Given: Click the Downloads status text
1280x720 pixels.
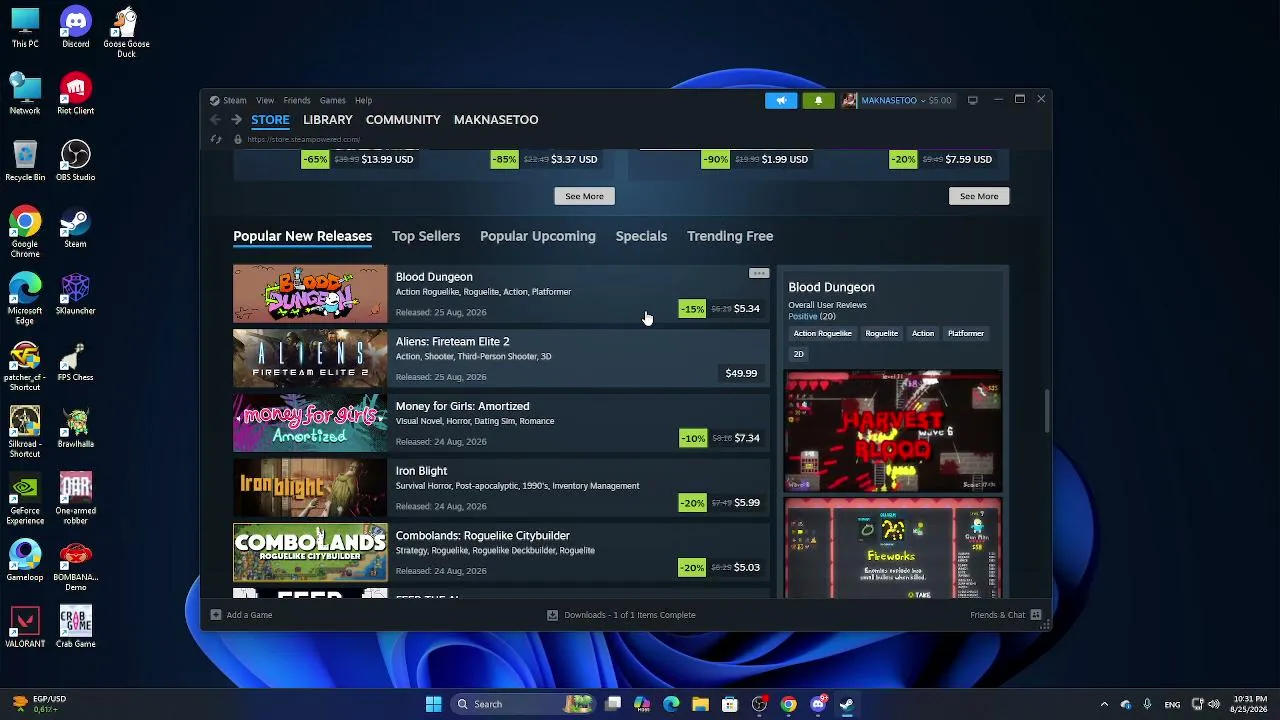Looking at the screenshot, I should click(x=630, y=615).
